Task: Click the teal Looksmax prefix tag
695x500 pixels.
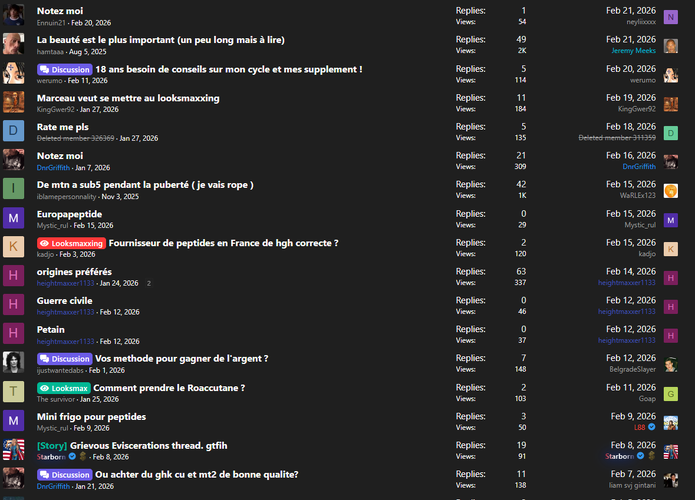Action: click(64, 388)
